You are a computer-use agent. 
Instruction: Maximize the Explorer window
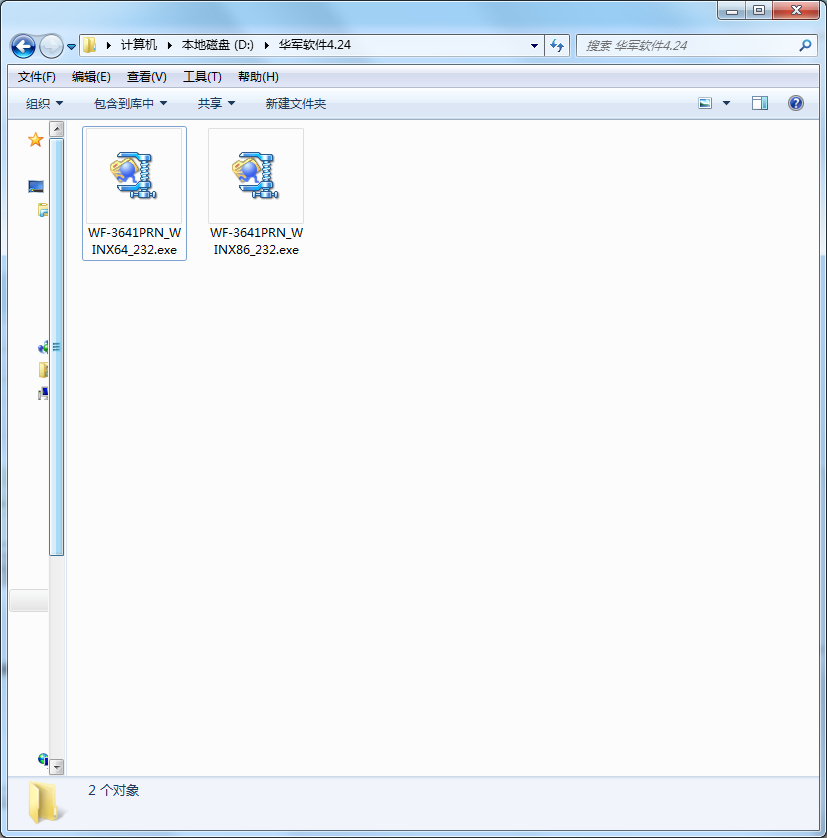759,11
